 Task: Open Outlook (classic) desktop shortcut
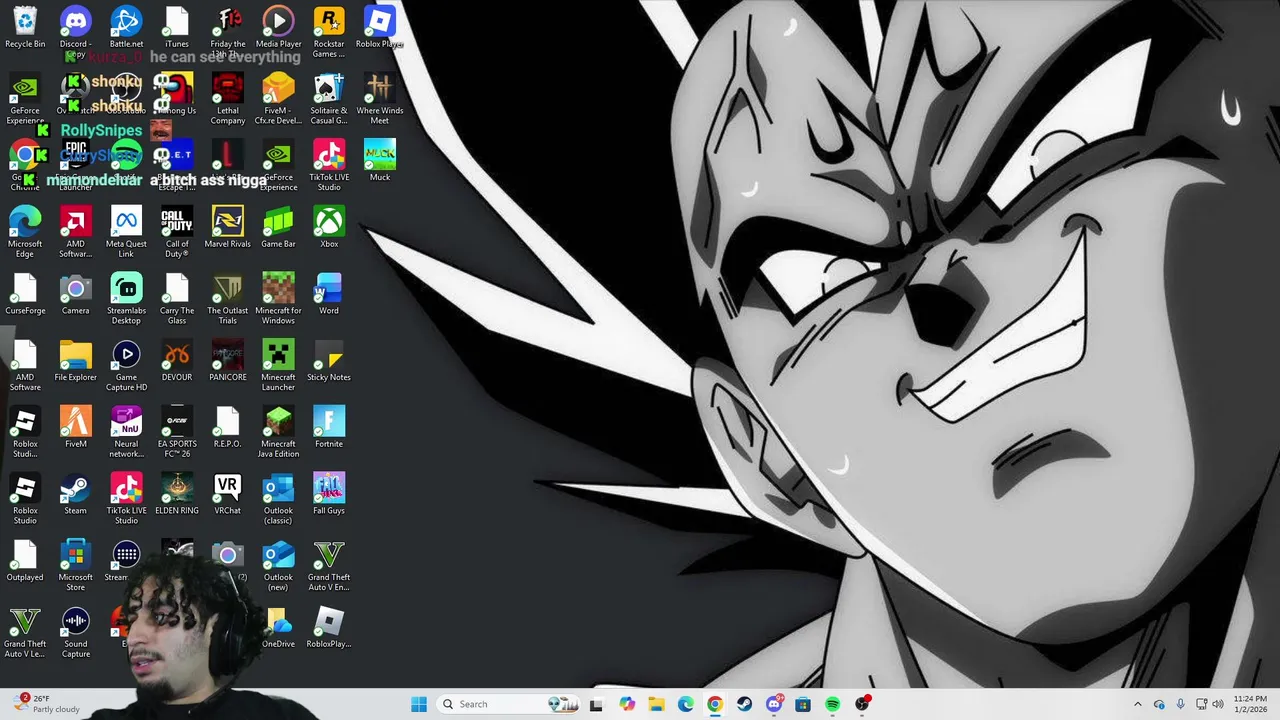(278, 499)
